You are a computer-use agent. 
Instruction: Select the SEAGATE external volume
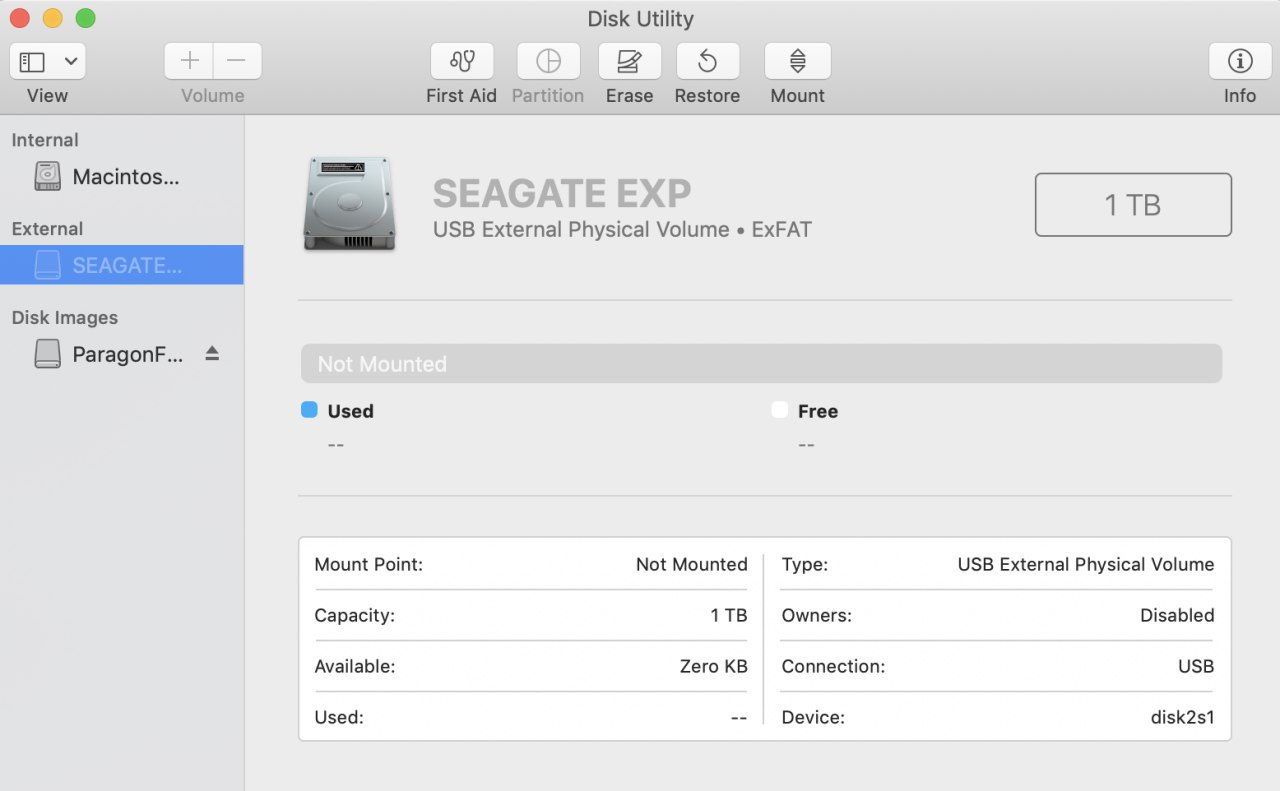[x=122, y=265]
